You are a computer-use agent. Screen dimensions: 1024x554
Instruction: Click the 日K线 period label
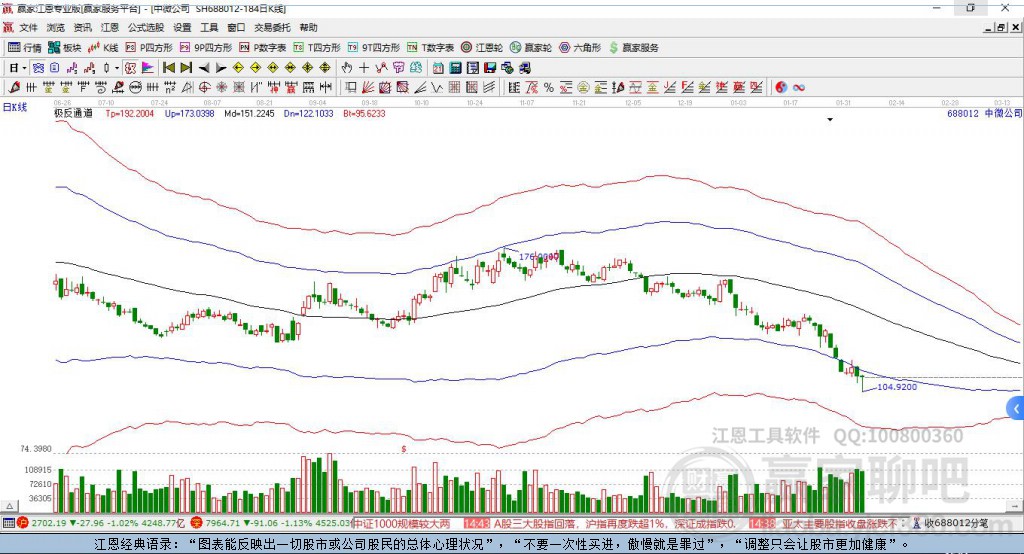tap(15, 107)
